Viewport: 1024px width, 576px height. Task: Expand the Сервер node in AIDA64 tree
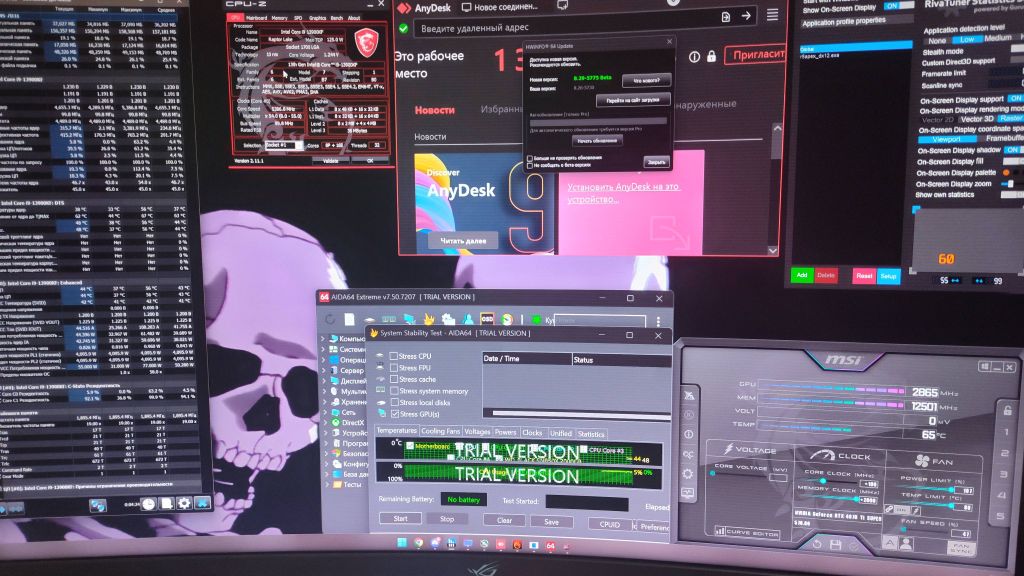tap(324, 370)
